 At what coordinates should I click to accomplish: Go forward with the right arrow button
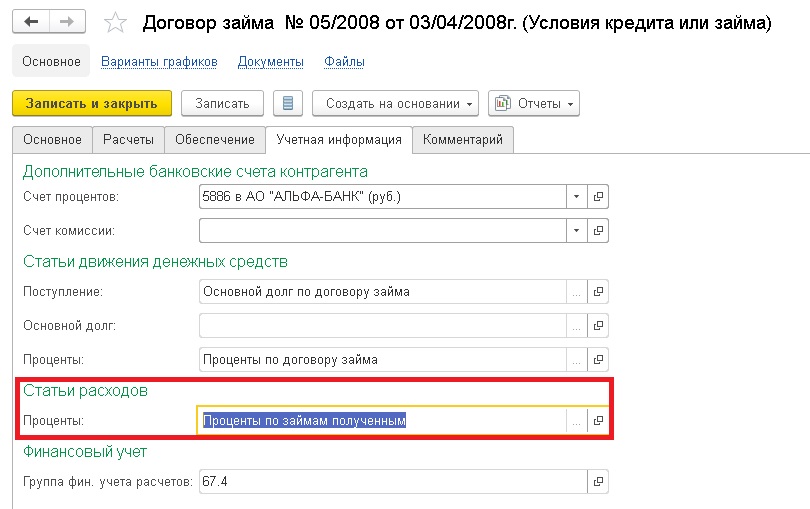67,22
